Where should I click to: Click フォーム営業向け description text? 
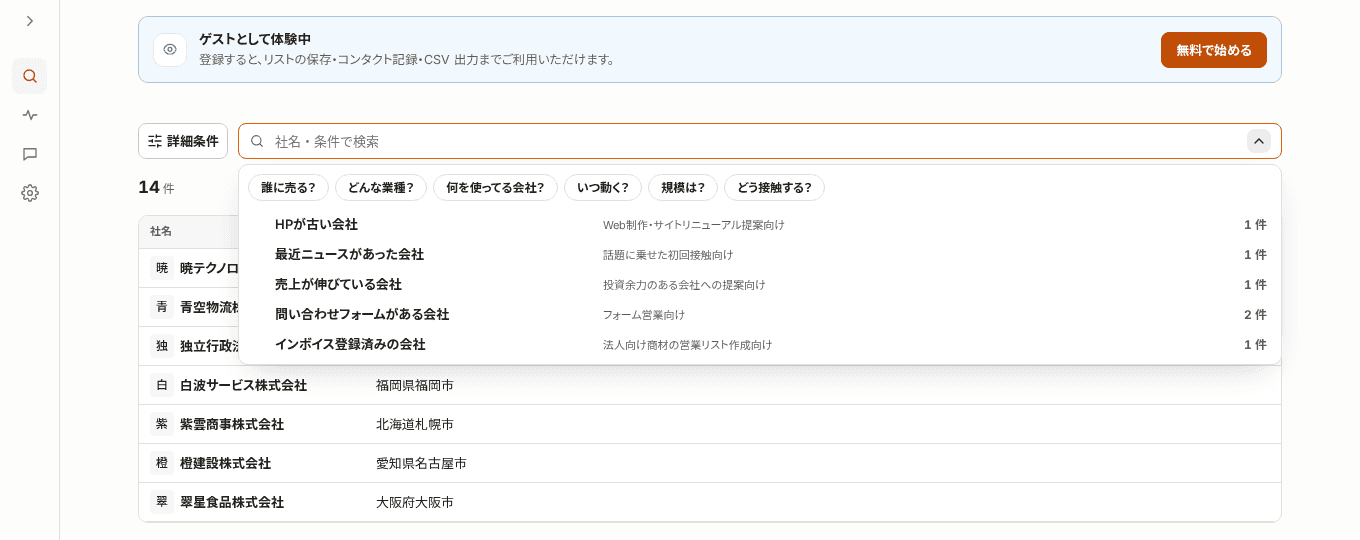[644, 315]
